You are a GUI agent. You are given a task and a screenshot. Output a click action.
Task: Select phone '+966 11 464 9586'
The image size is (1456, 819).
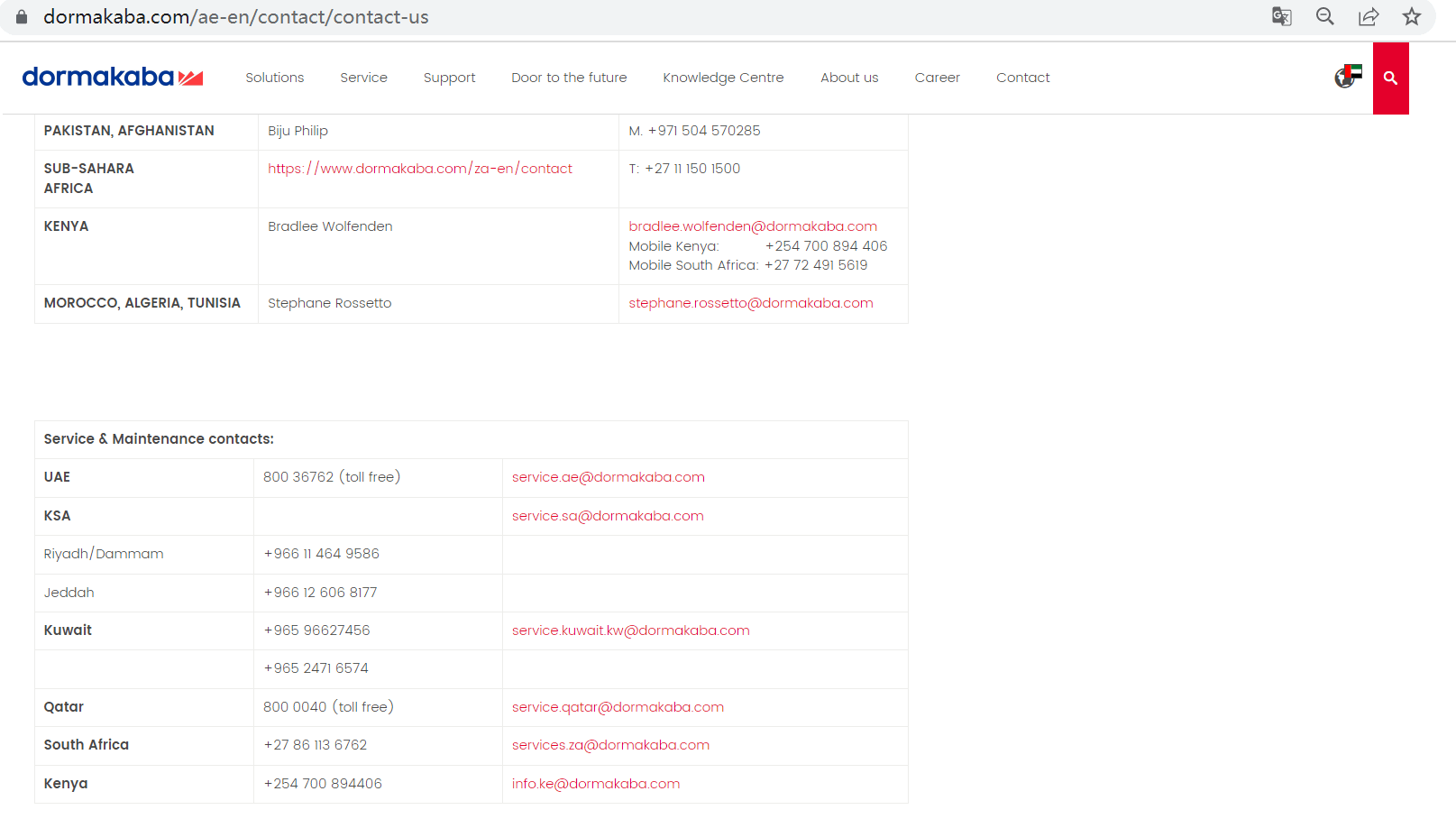321,554
